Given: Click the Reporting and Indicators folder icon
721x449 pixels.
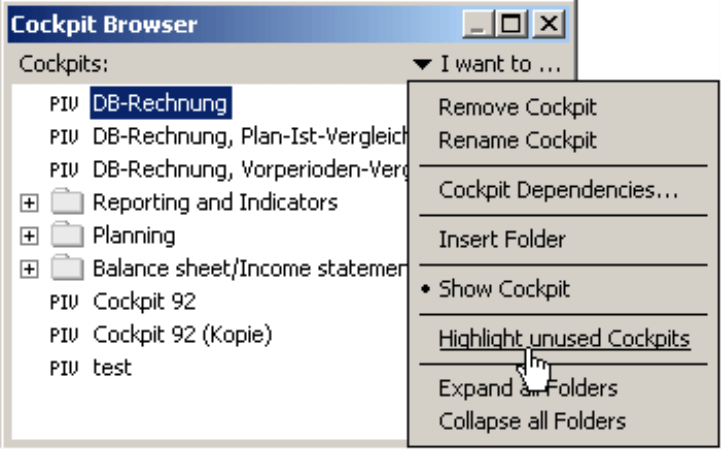Looking at the screenshot, I should coord(67,202).
